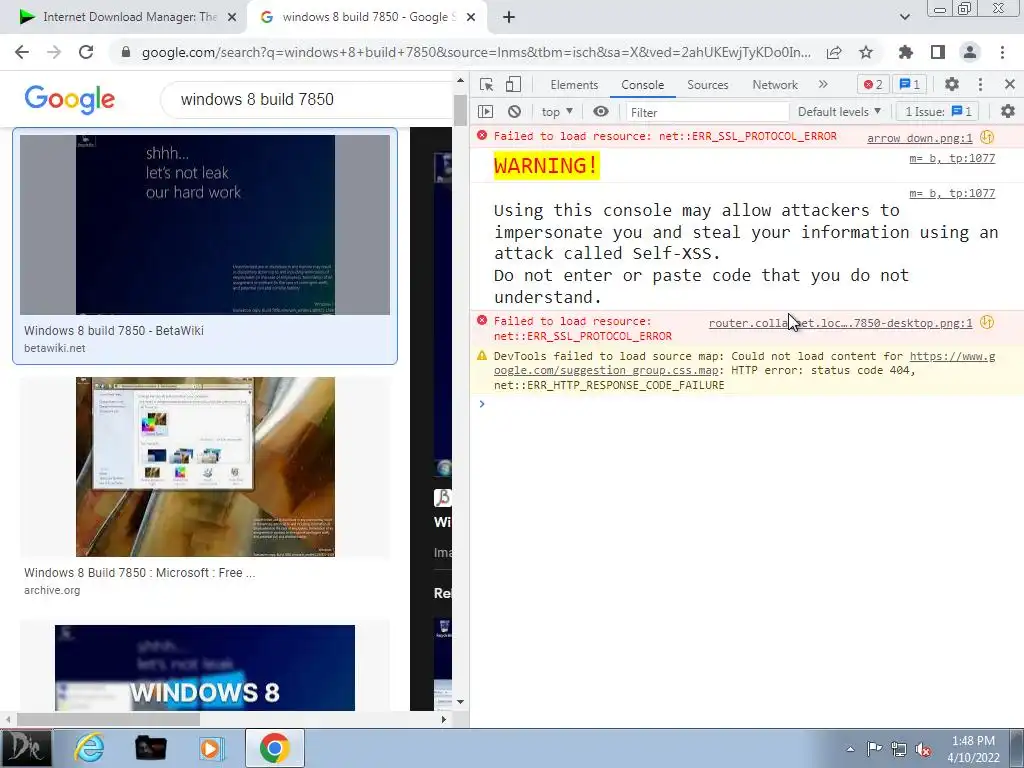1024x768 pixels.
Task: Click the page vertical scrollbar up arrow
Action: coord(460,81)
